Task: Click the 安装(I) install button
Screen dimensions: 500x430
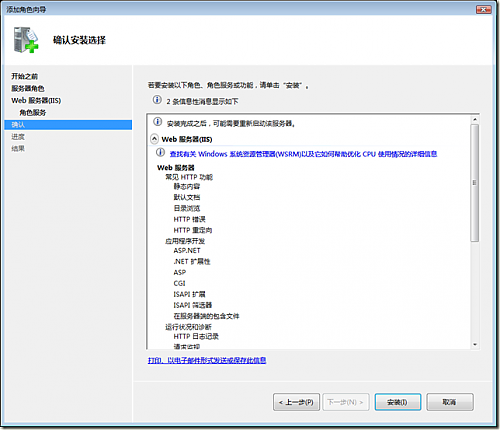Action: [398, 402]
